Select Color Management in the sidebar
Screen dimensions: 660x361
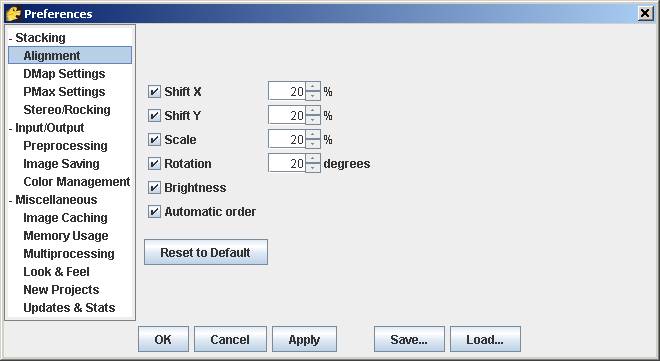tap(77, 182)
